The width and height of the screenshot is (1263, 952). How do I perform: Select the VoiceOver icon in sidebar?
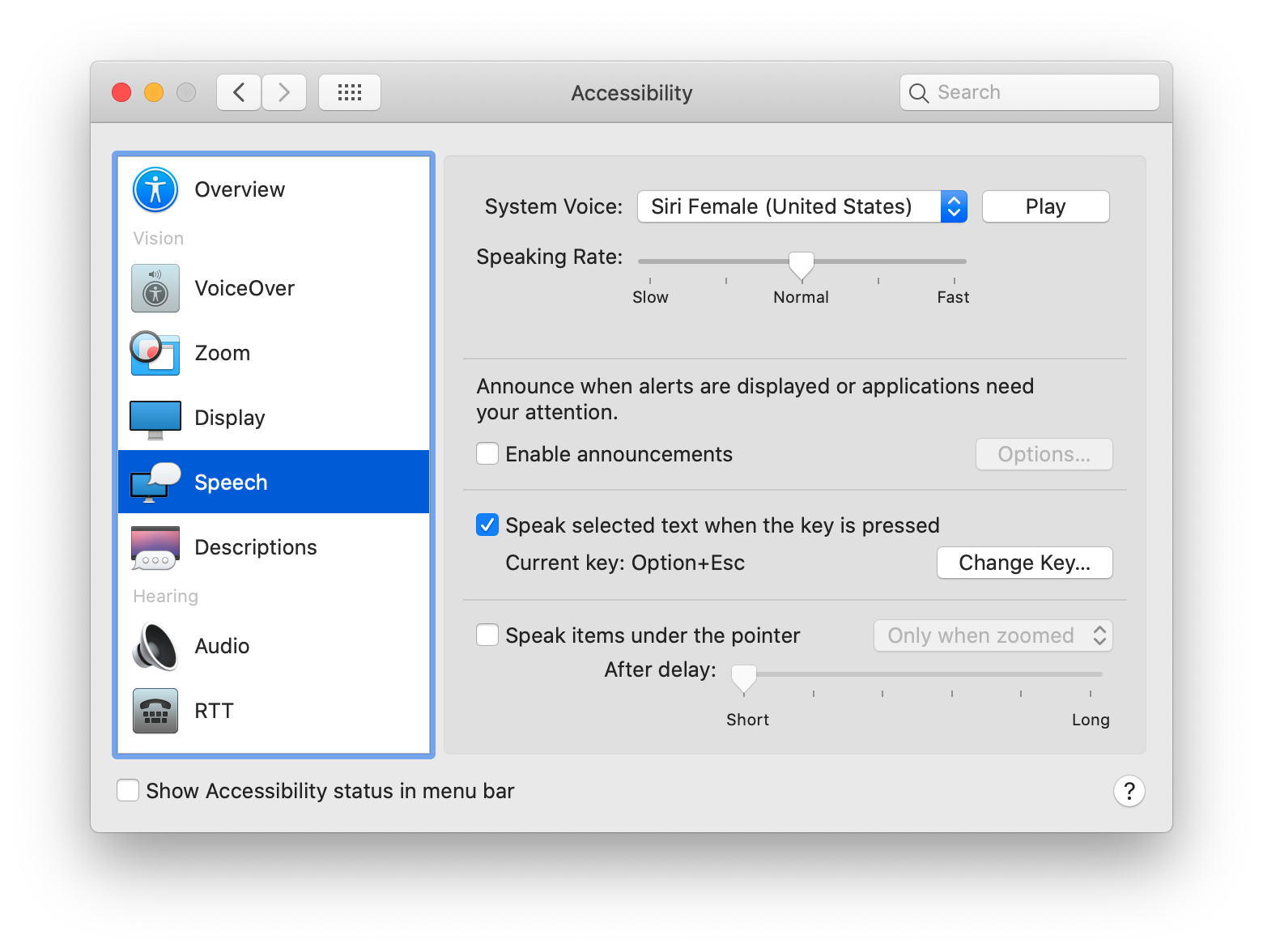tap(155, 288)
